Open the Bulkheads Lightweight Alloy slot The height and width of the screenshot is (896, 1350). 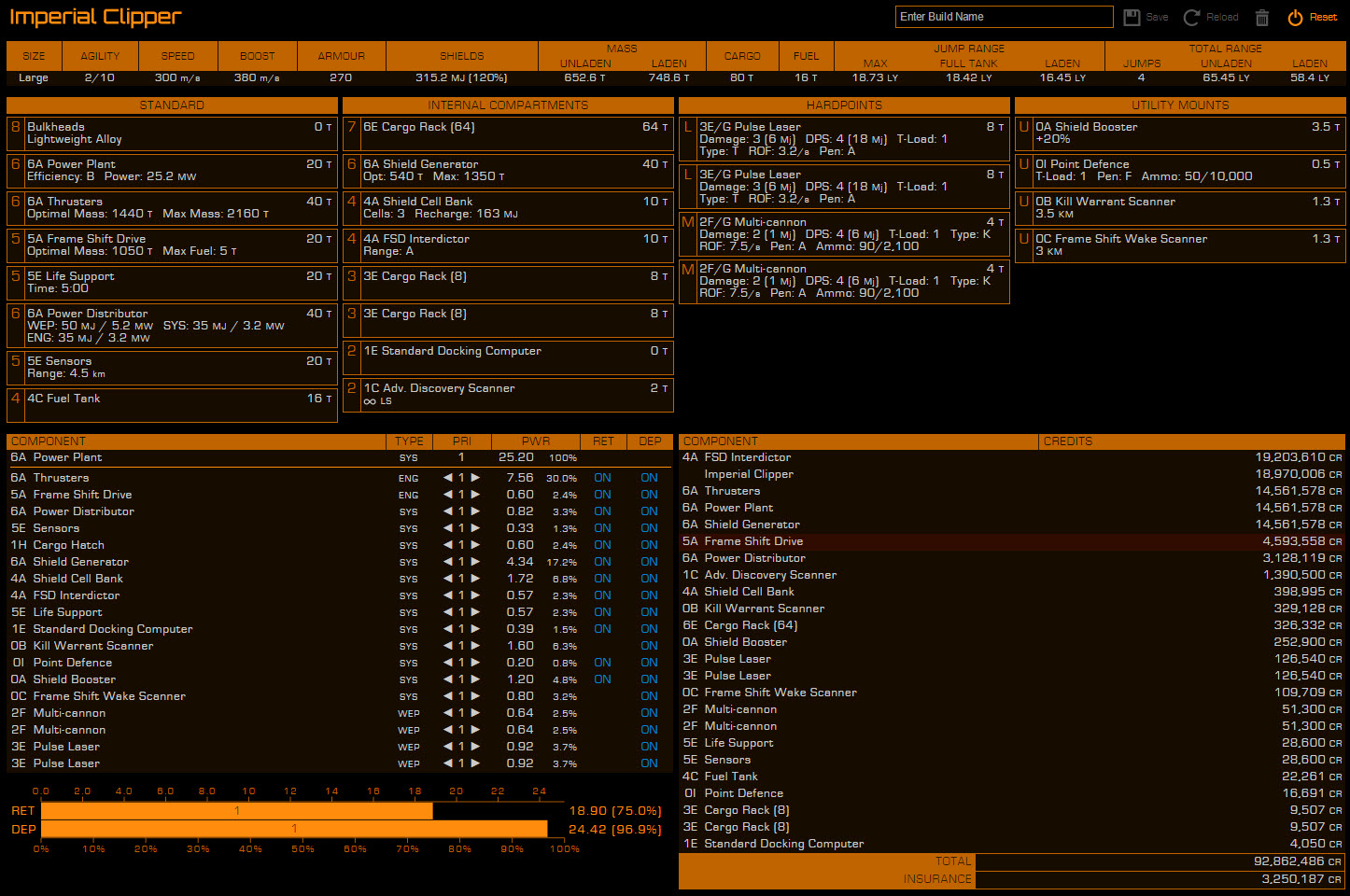pyautogui.click(x=172, y=133)
